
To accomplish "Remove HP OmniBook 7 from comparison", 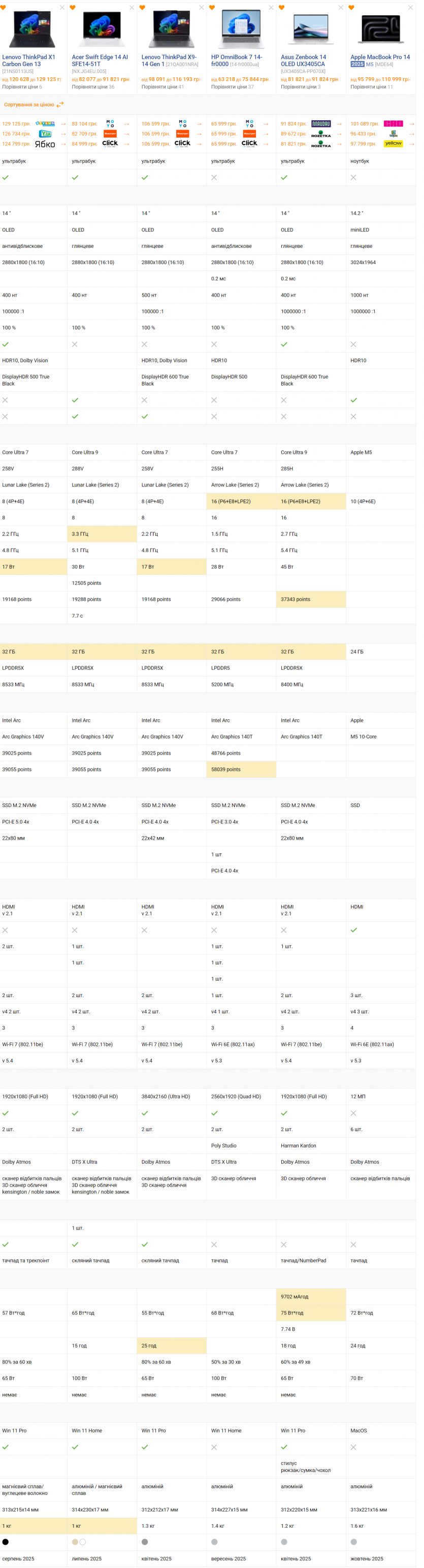I will pos(271,8).
